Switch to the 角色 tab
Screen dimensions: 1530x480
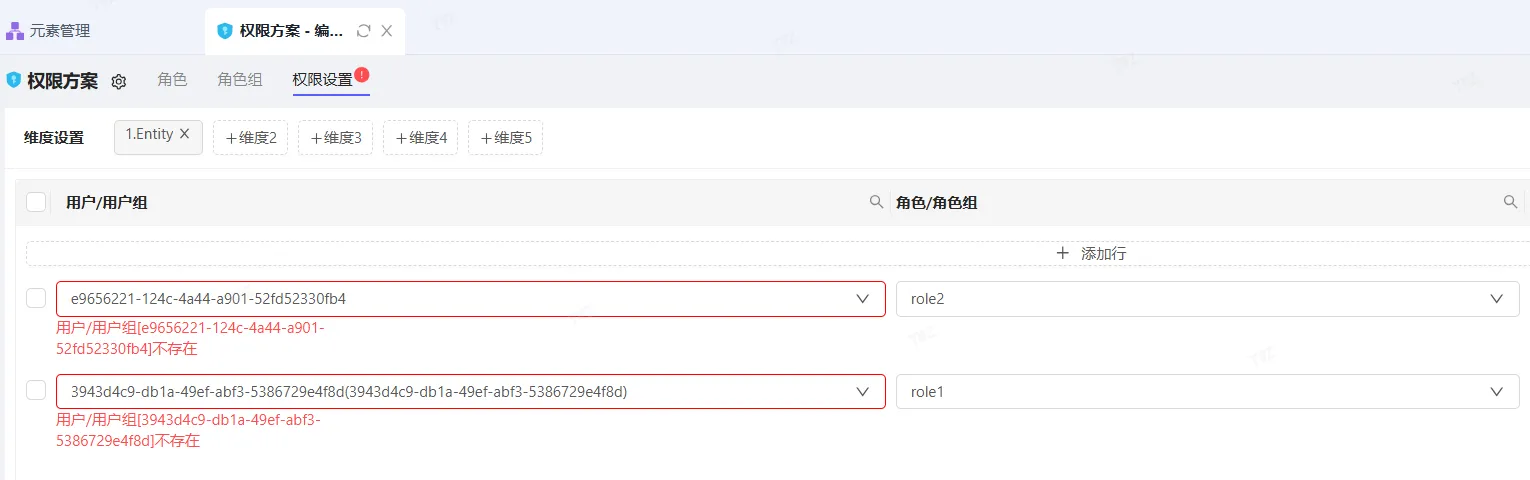172,80
